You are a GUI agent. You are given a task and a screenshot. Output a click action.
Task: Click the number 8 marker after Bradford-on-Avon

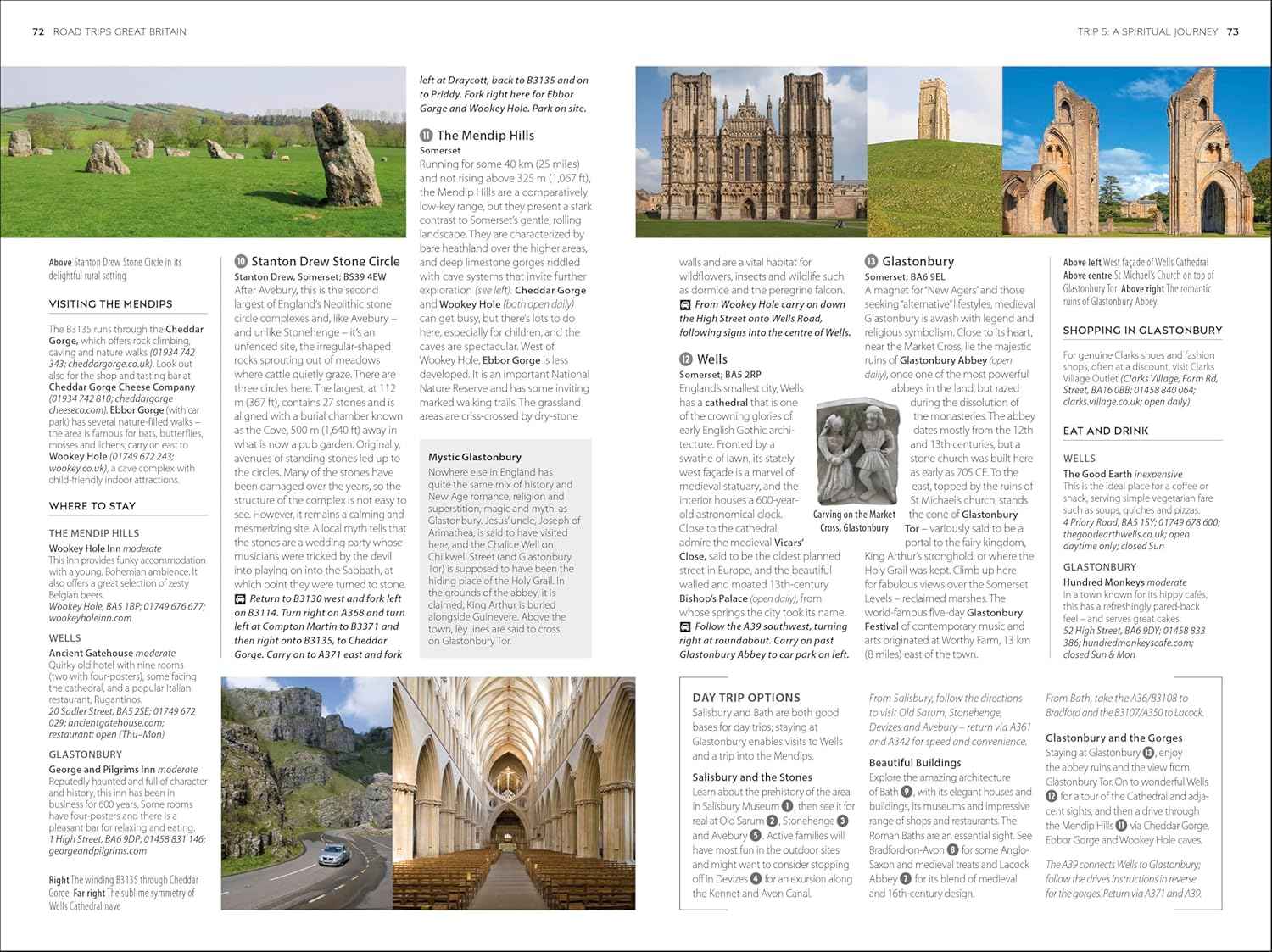pos(952,850)
